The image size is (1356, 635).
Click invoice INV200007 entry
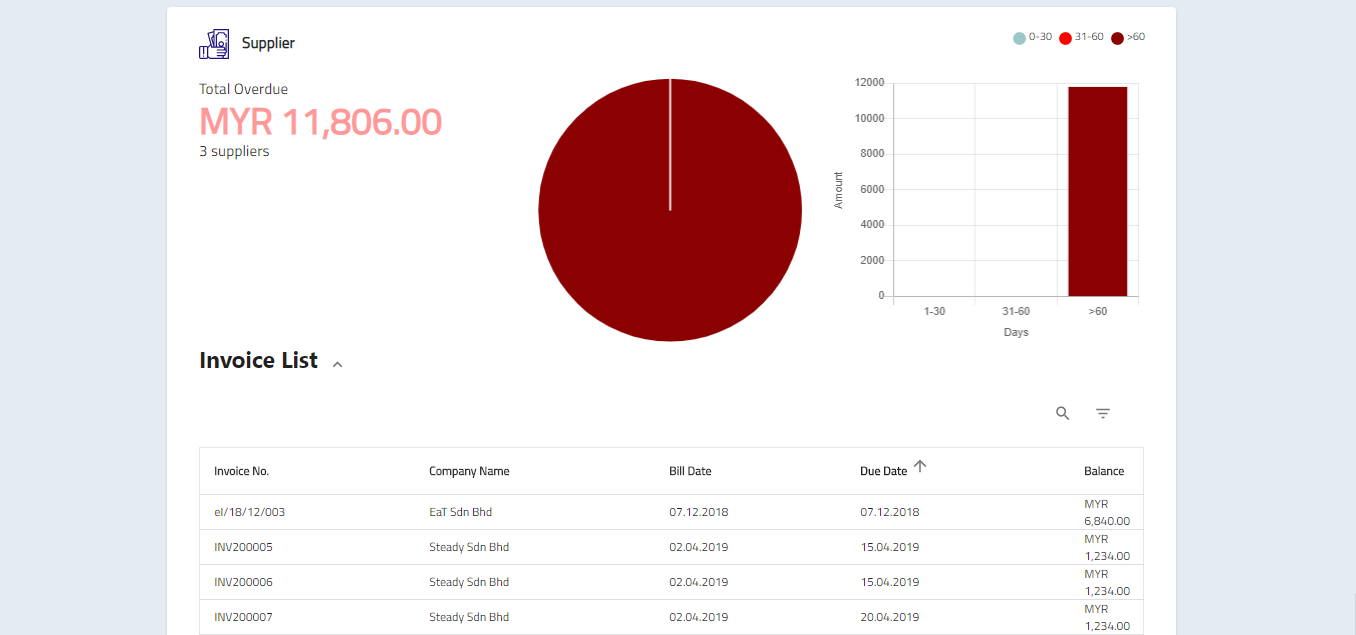tap(243, 617)
